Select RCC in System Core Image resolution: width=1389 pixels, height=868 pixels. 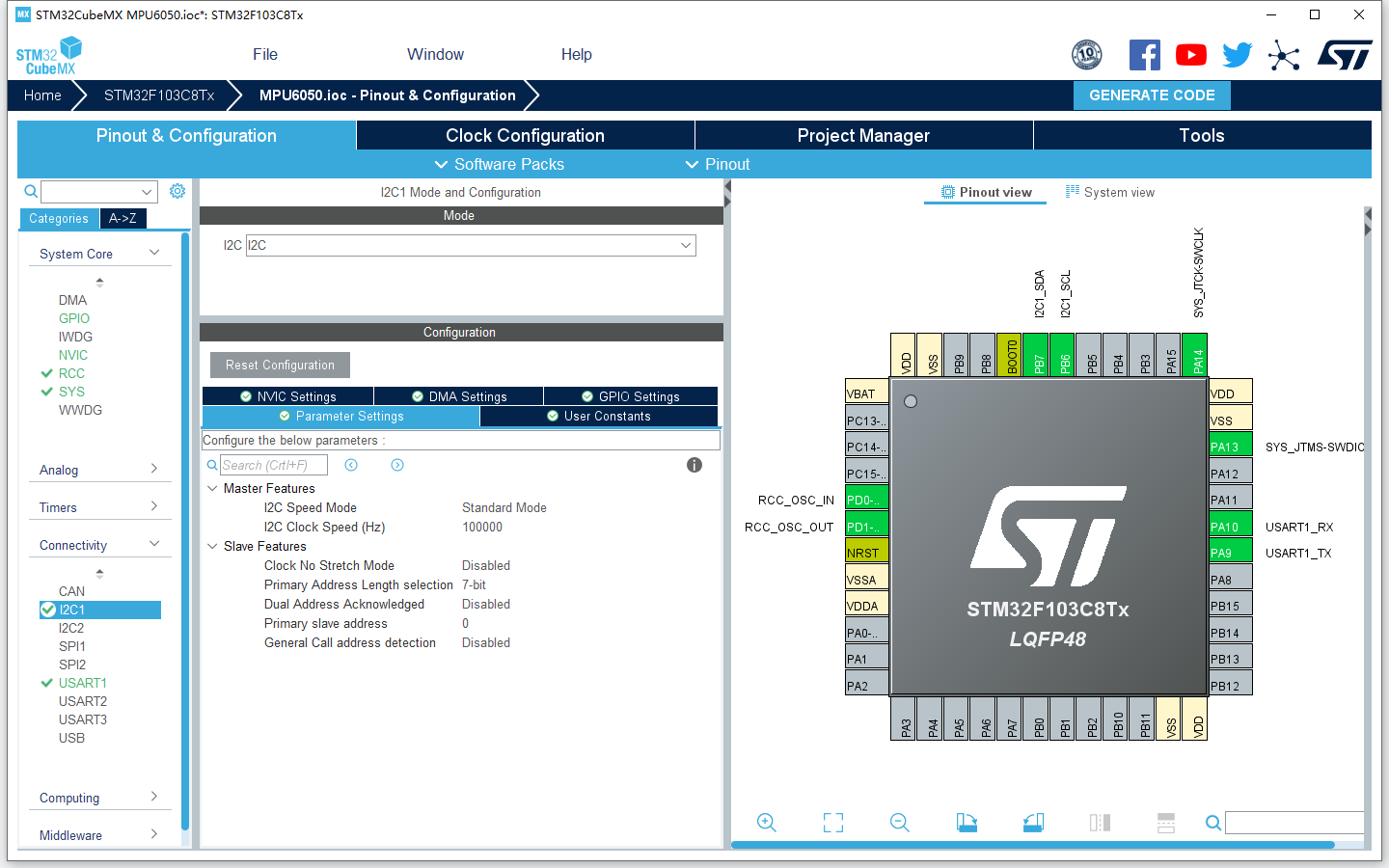[x=71, y=373]
